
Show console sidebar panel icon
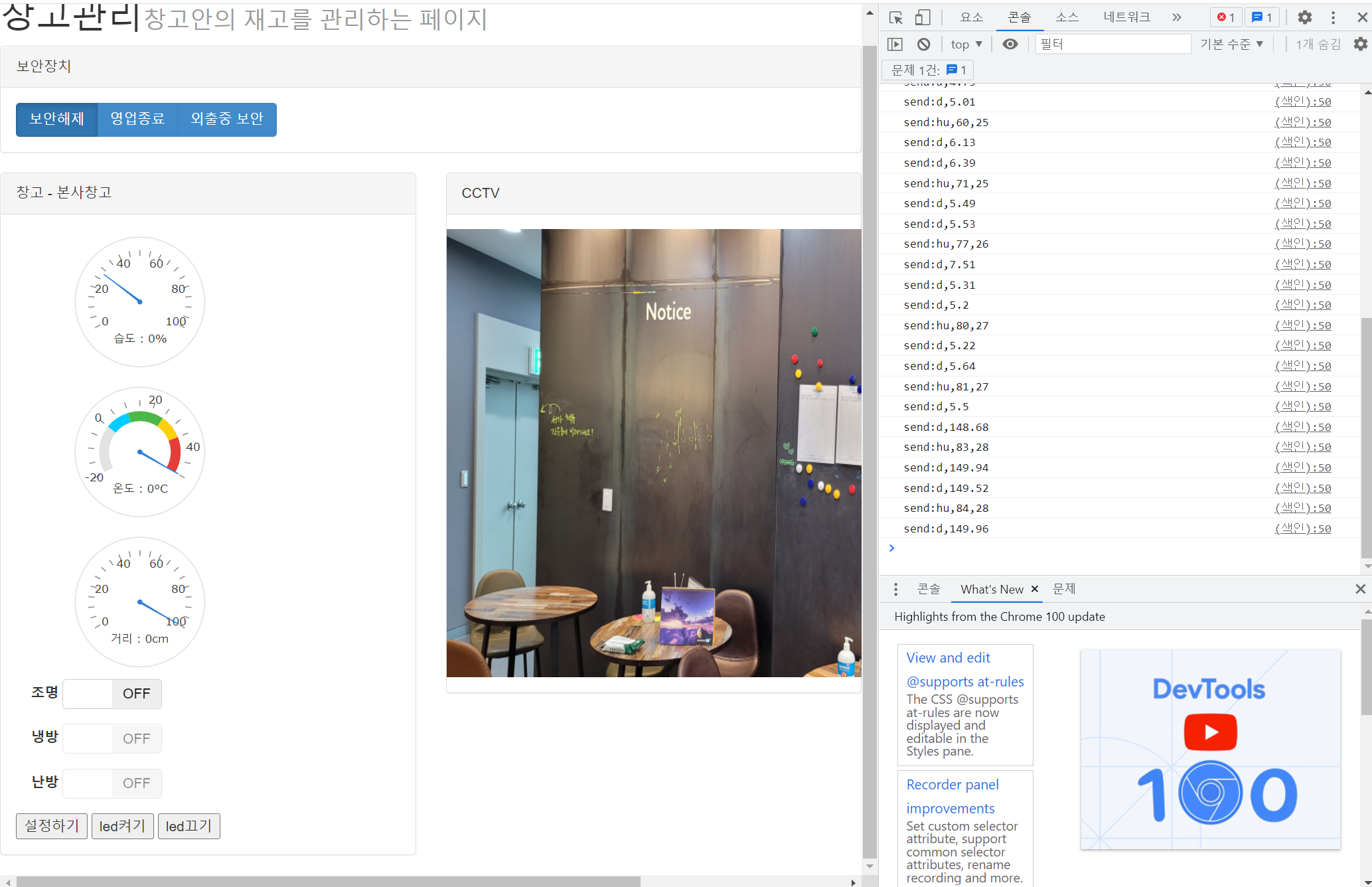(895, 44)
